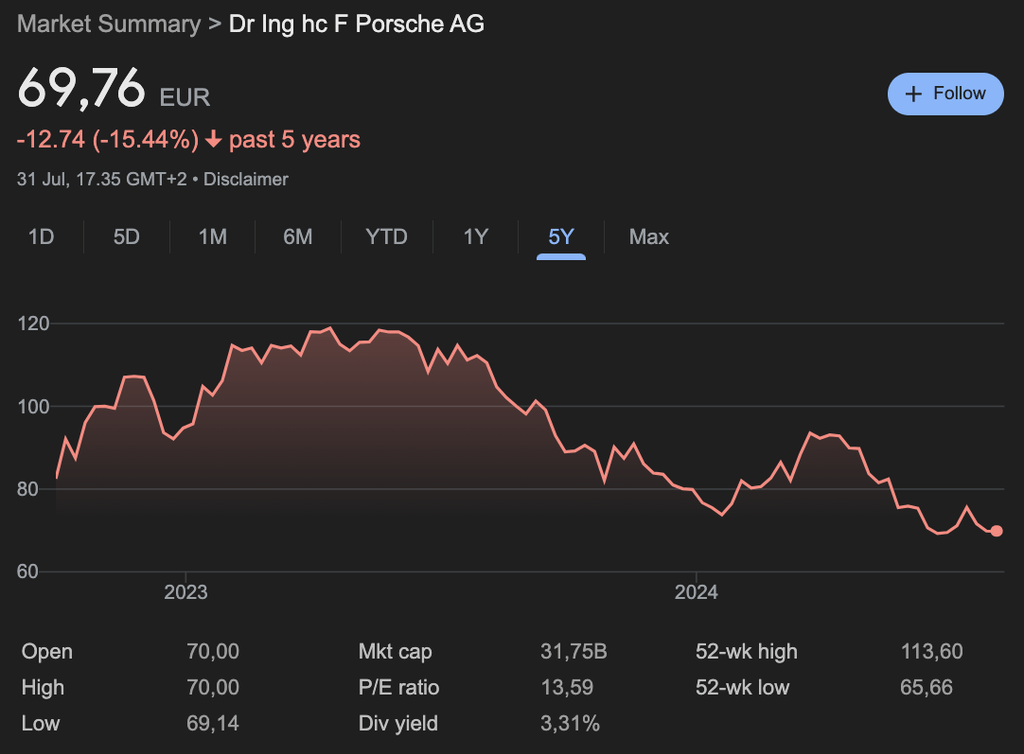Click the red endpoint dot on chart
Viewport: 1024px width, 754px height.
tap(996, 531)
